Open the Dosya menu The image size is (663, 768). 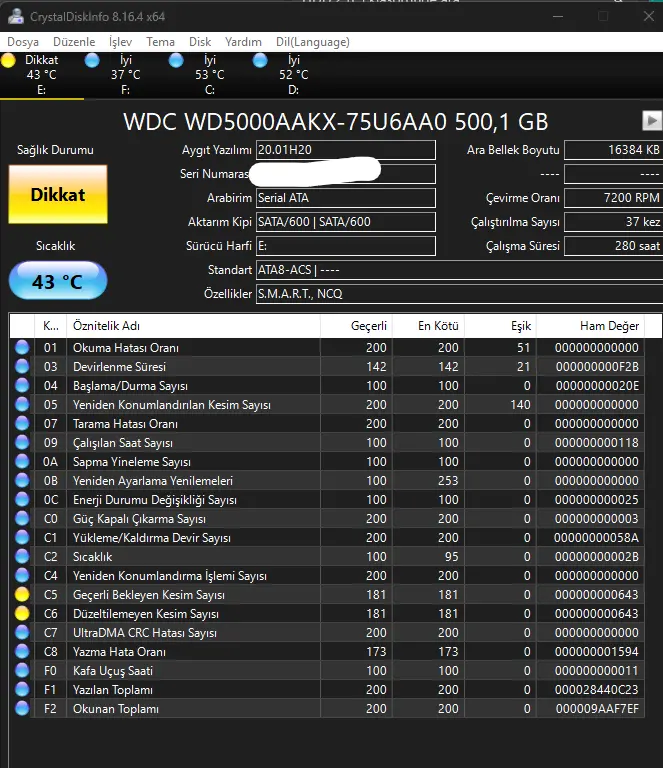23,42
